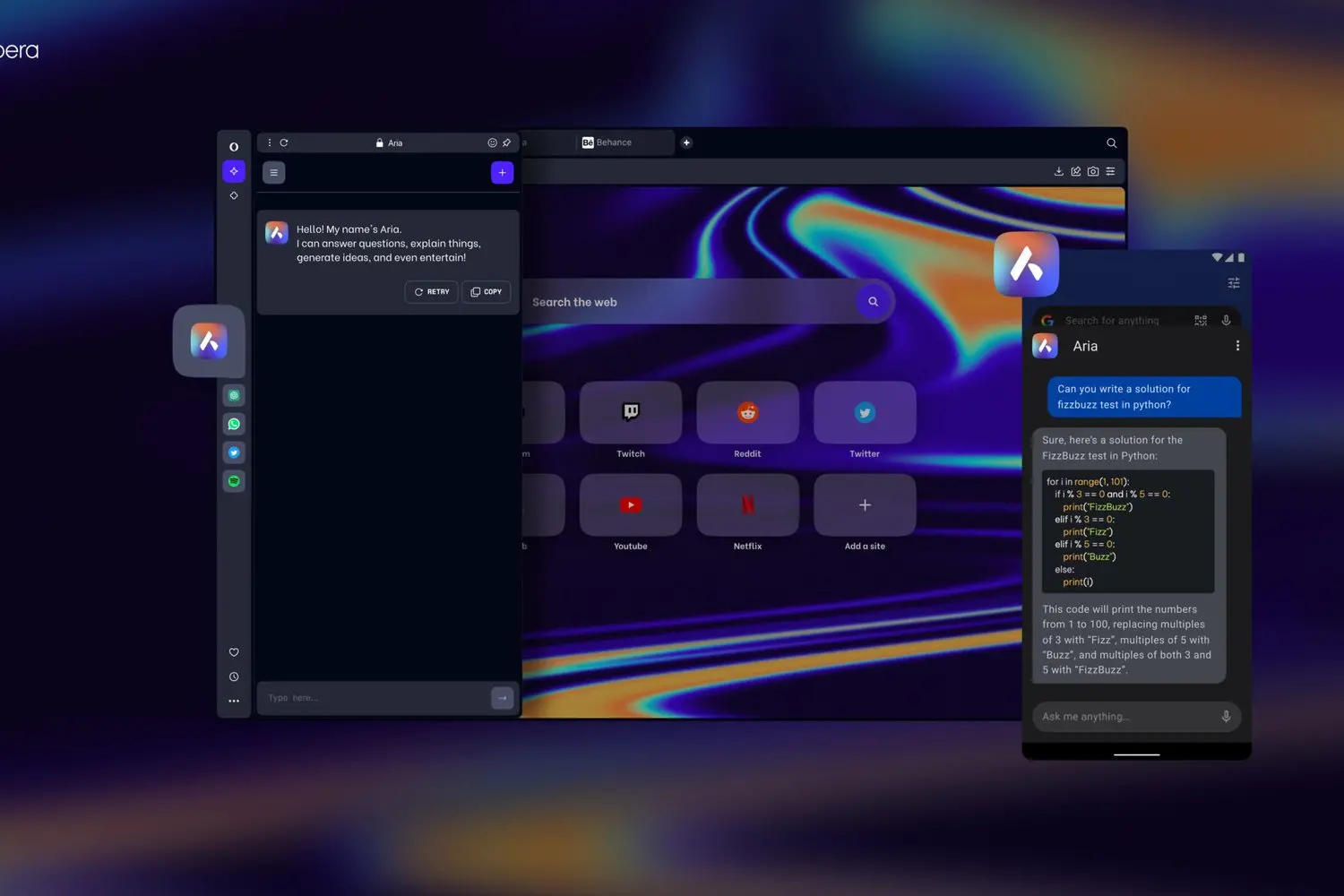Click the Opera logo in the sidebar
1344x896 pixels.
coord(234,147)
